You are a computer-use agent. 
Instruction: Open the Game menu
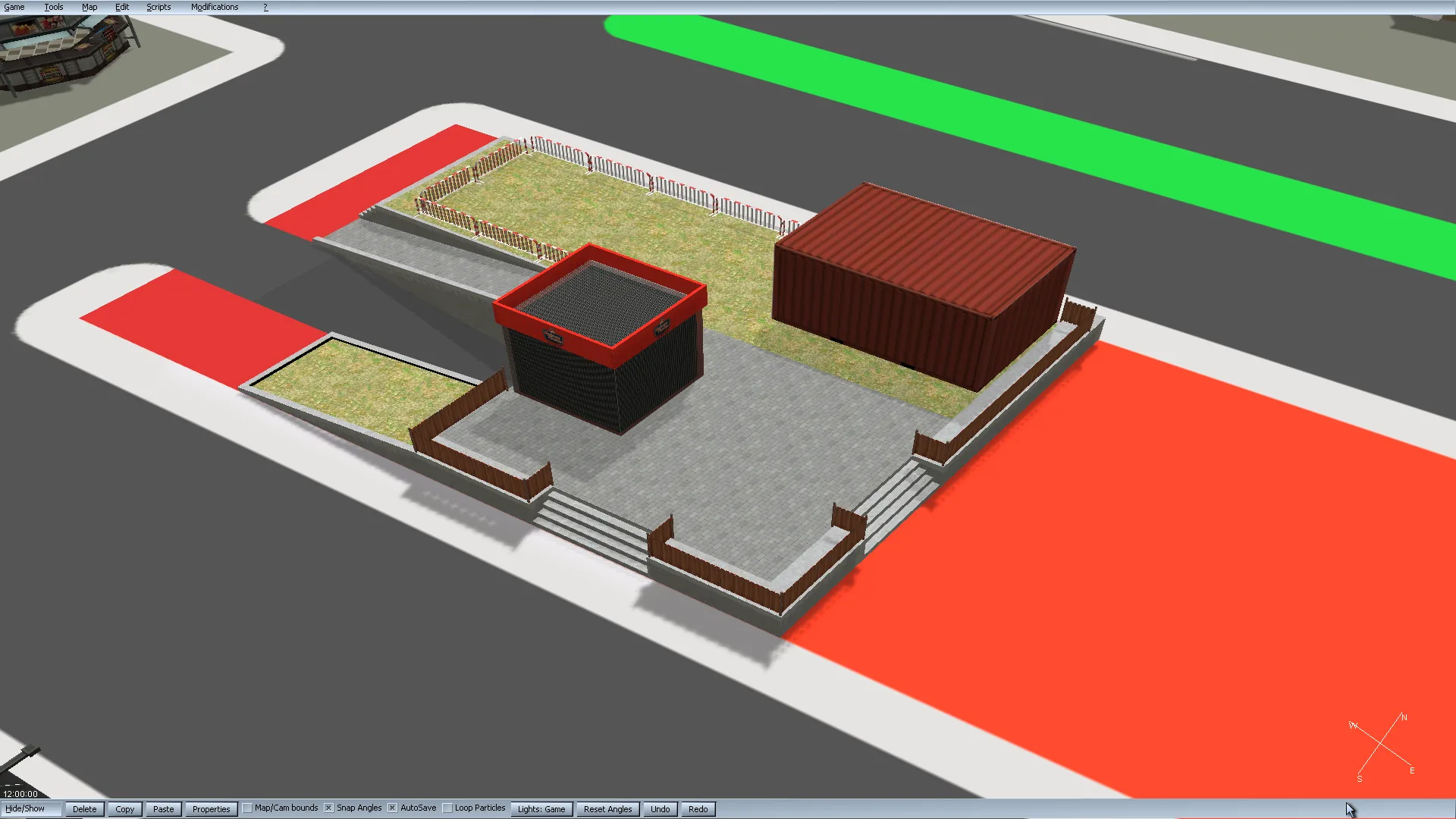click(14, 7)
